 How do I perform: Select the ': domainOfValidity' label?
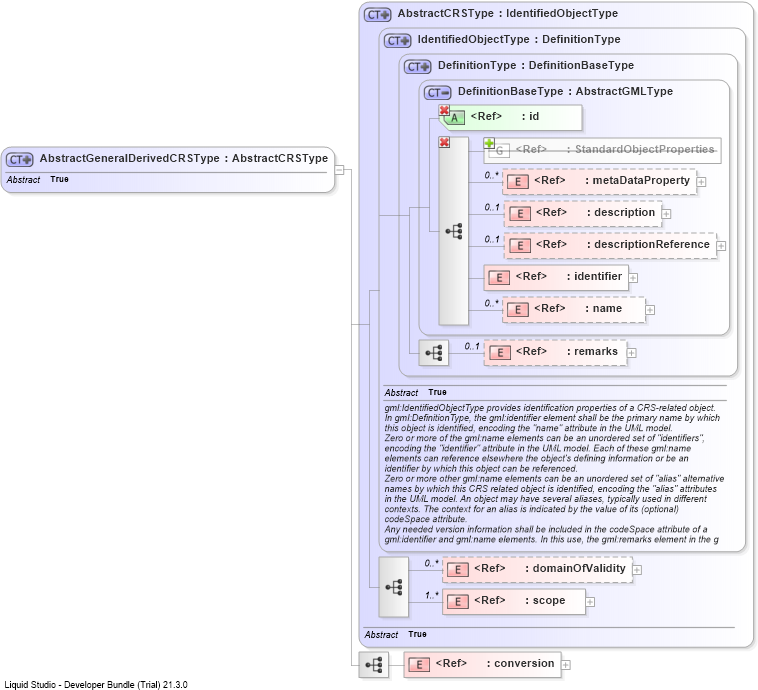pyautogui.click(x=575, y=568)
